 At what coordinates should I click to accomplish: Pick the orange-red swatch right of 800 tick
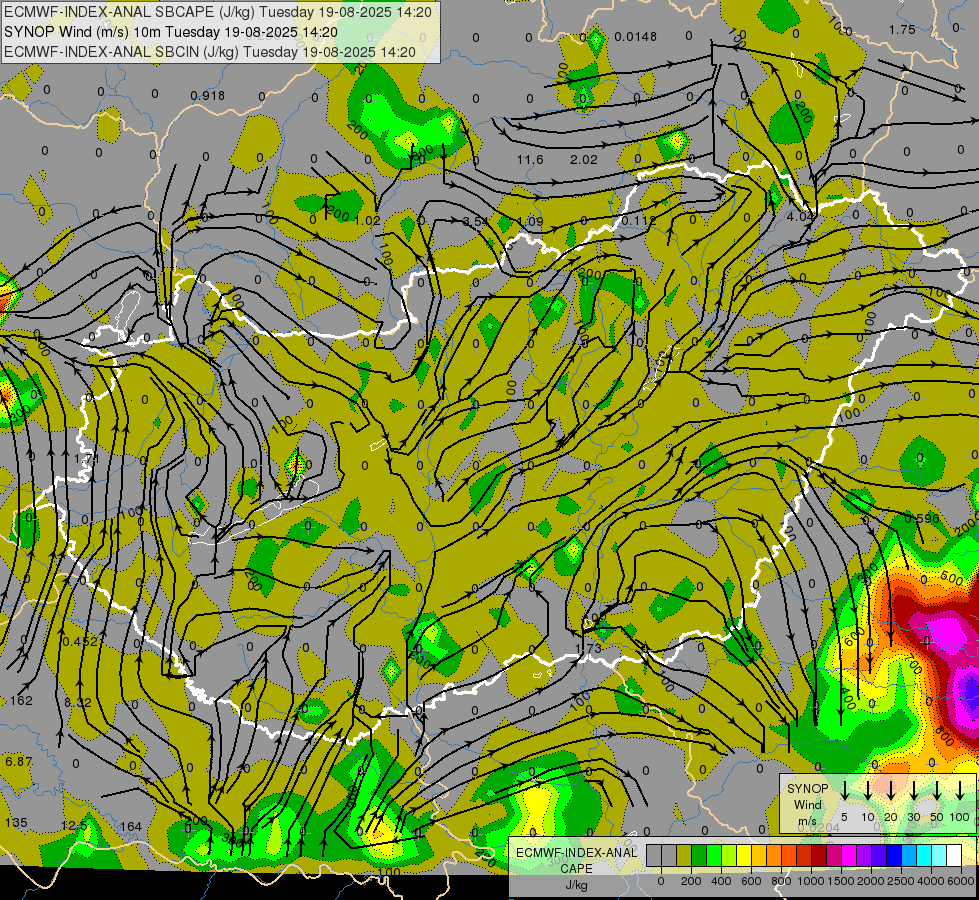coord(789,856)
